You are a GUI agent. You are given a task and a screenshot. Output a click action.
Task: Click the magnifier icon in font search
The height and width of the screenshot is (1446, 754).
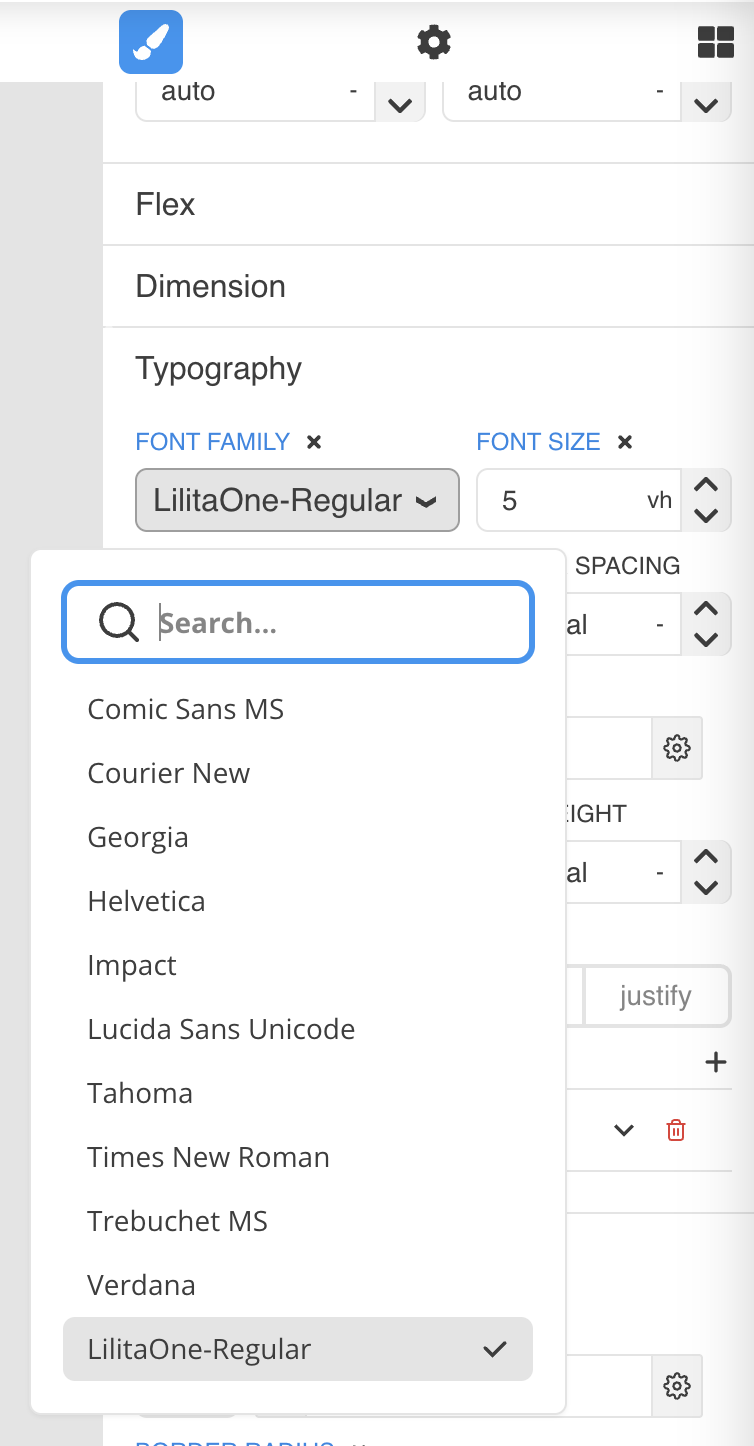pos(118,622)
